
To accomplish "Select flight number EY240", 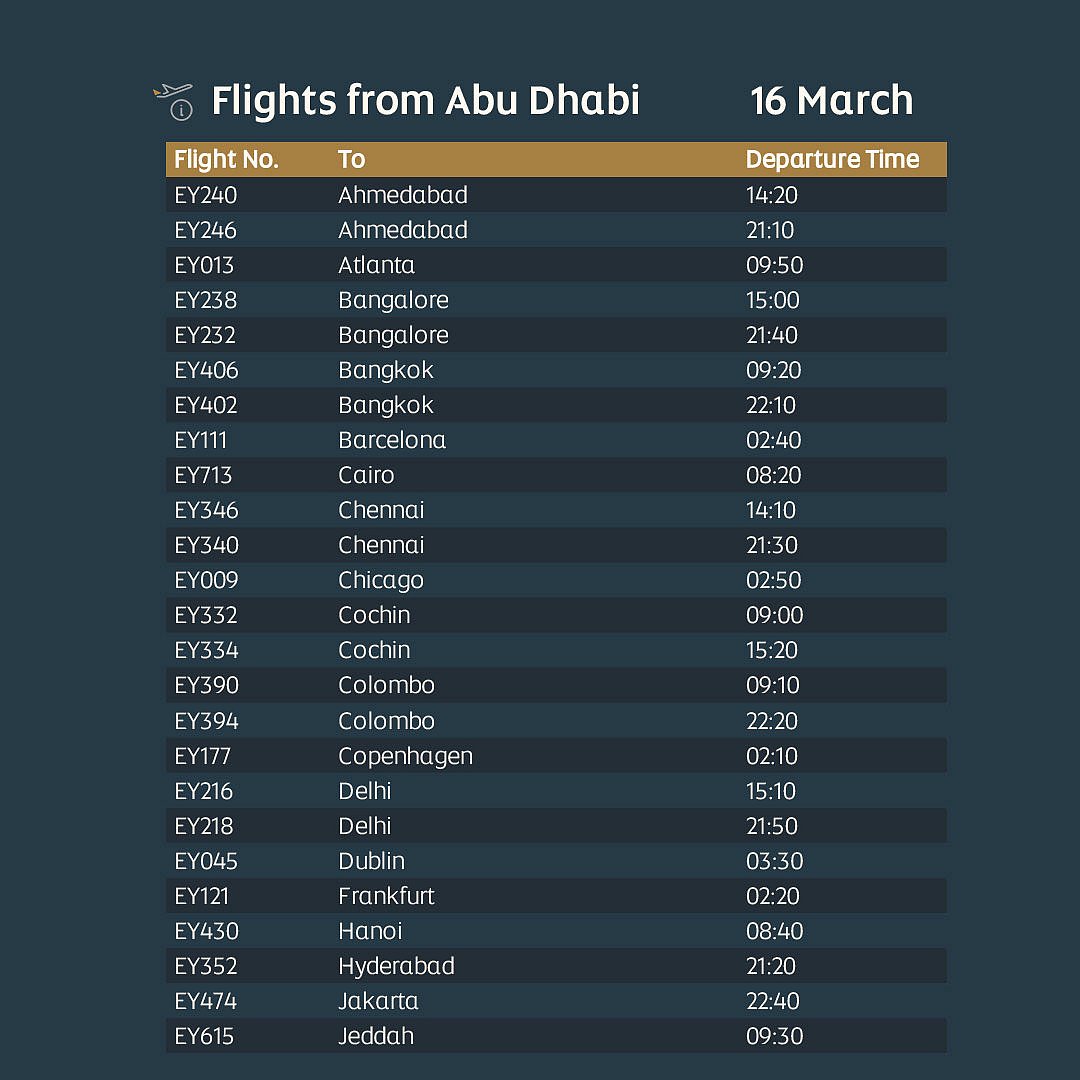I will coord(206,195).
